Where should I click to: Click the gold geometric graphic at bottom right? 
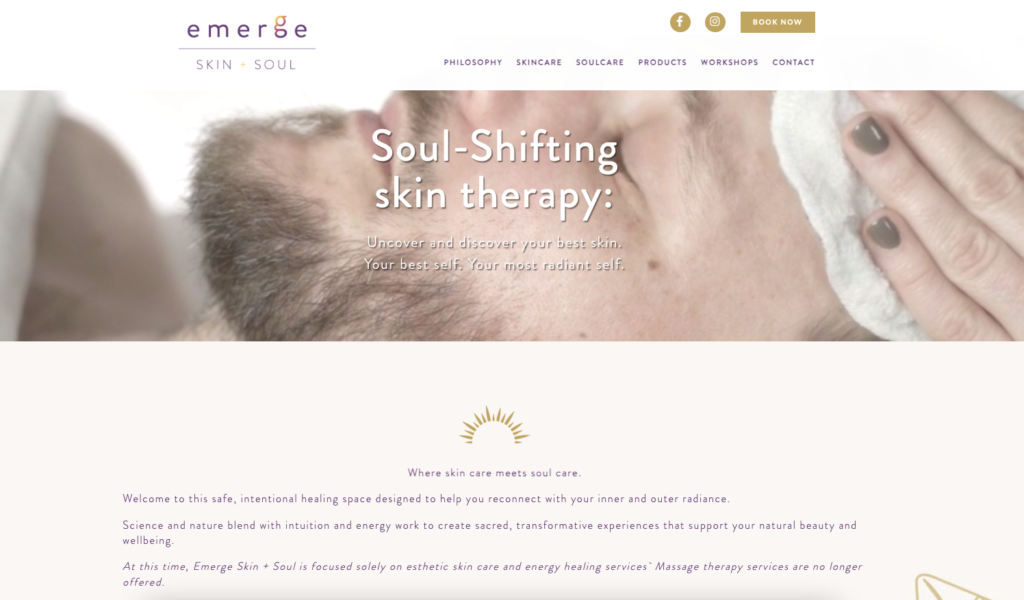pos(960,587)
